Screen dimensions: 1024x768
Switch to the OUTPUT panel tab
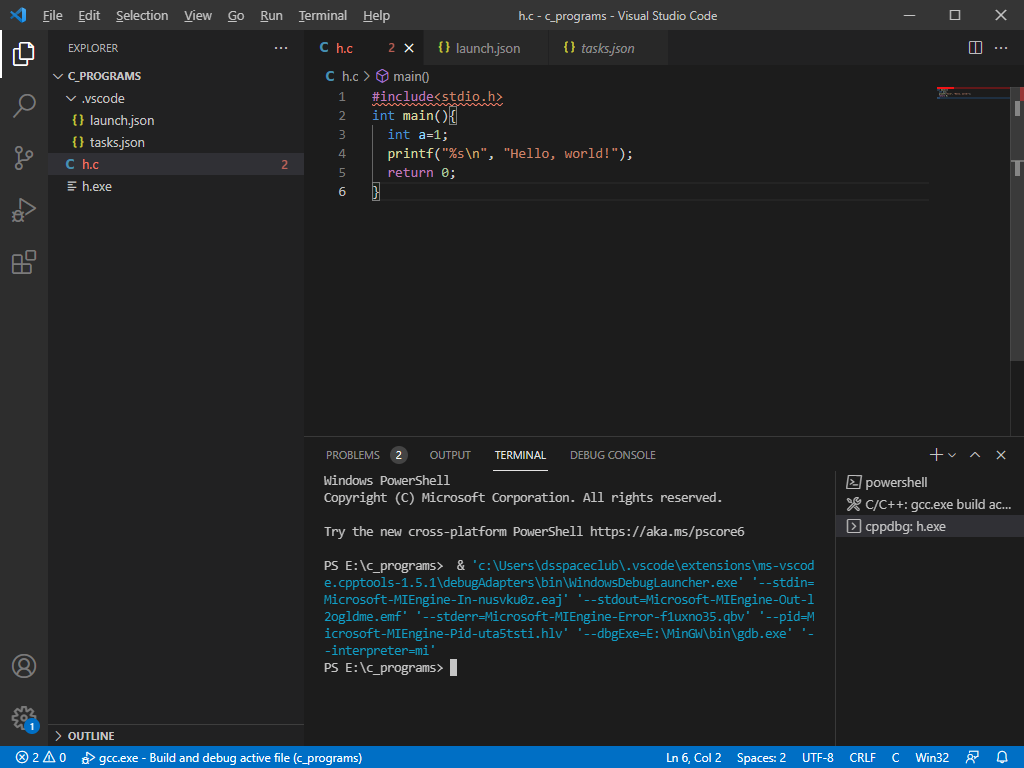450,455
